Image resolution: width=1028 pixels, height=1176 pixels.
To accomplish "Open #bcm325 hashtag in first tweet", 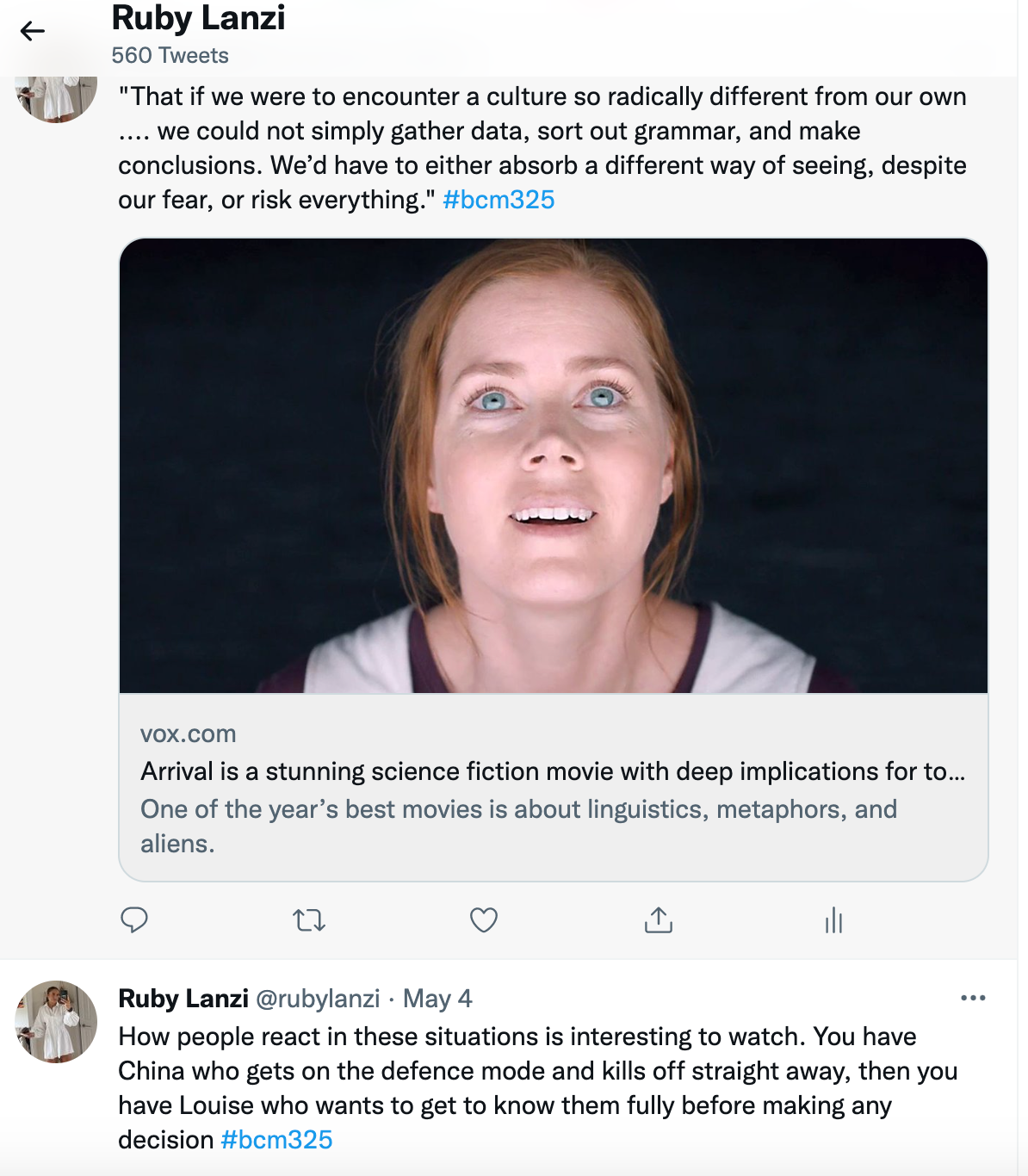I will (499, 200).
